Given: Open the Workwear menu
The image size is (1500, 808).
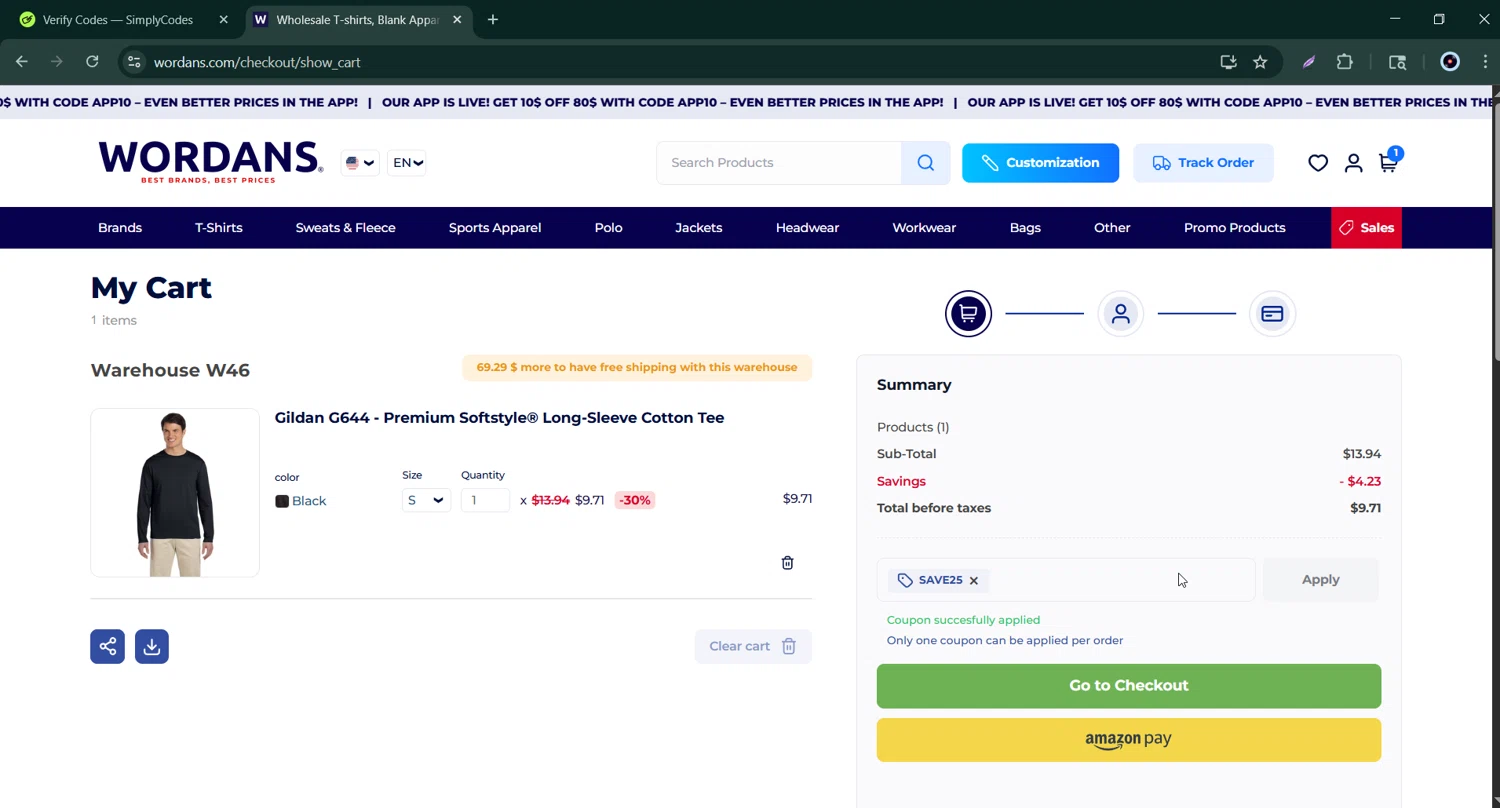Looking at the screenshot, I should point(924,228).
